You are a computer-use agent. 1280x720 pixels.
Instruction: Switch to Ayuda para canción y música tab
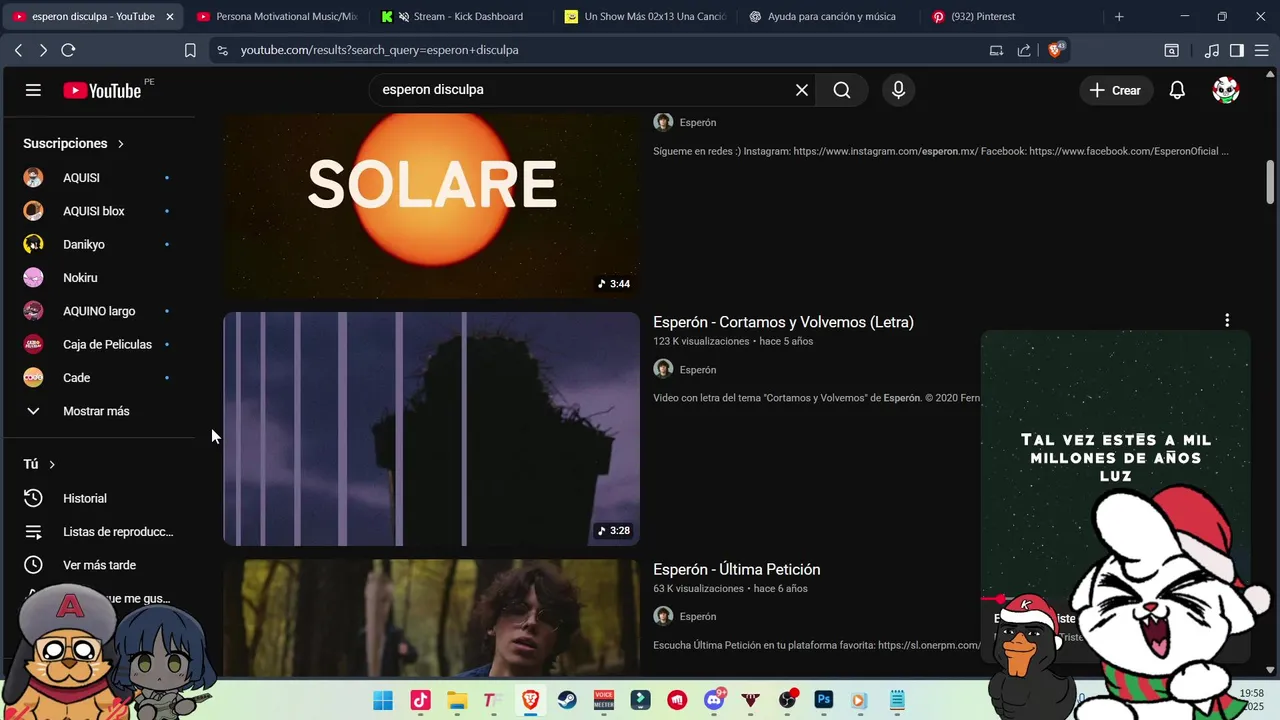(x=829, y=17)
